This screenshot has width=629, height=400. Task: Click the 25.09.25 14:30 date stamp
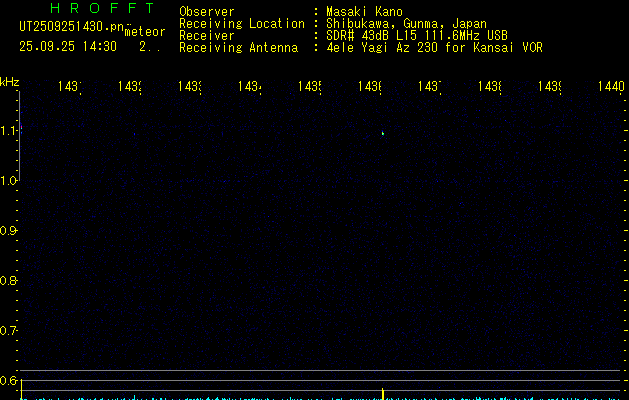[x=68, y=46]
